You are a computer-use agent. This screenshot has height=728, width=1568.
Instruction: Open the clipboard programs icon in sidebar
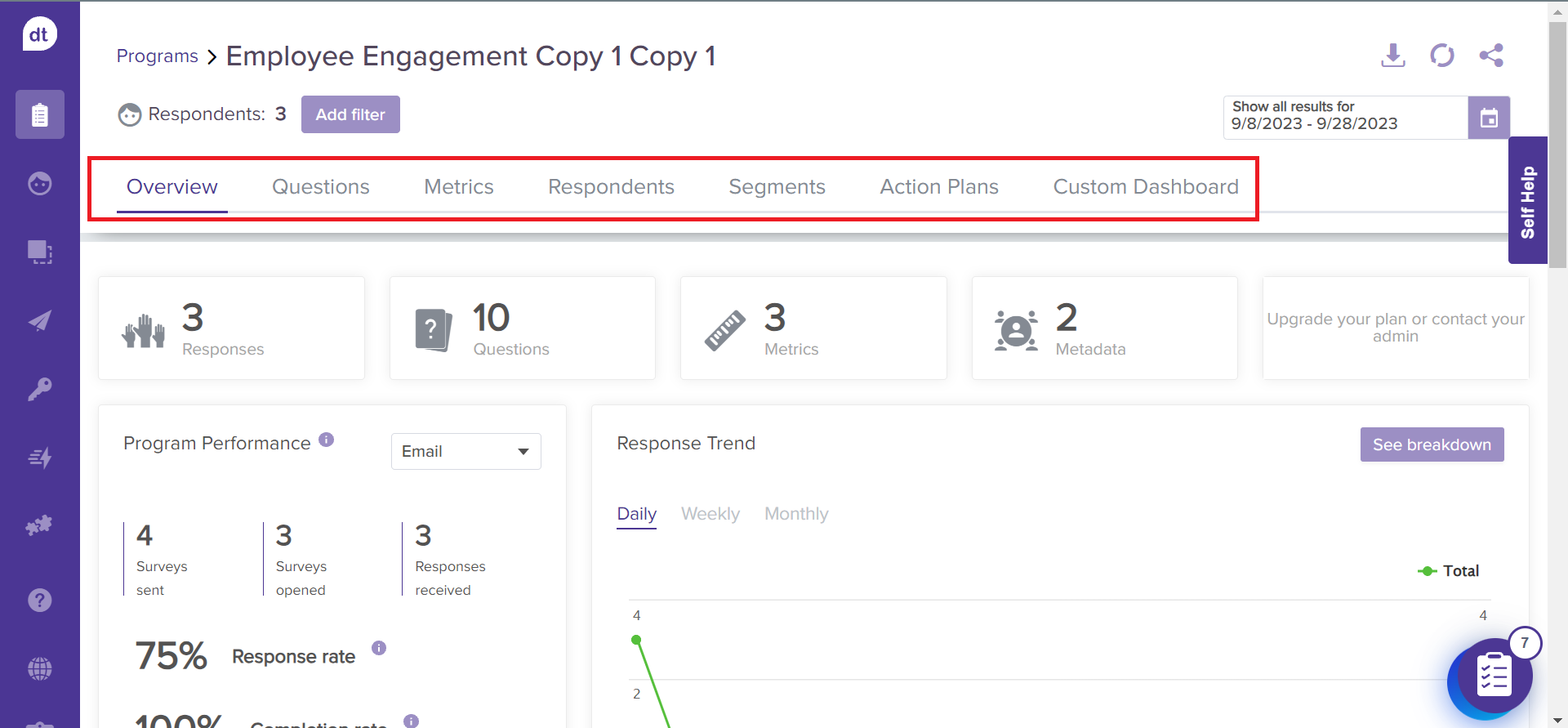click(x=39, y=114)
